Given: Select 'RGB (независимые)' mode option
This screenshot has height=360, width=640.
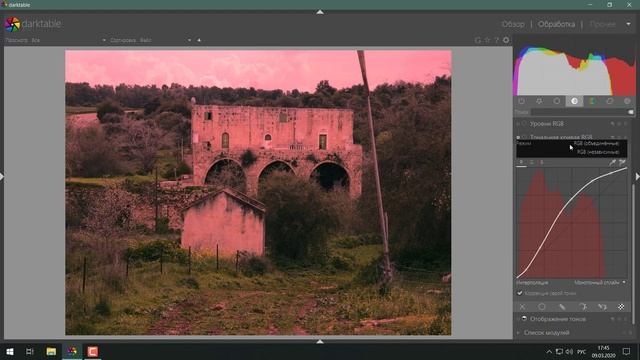Looking at the screenshot, I should coord(598,151).
